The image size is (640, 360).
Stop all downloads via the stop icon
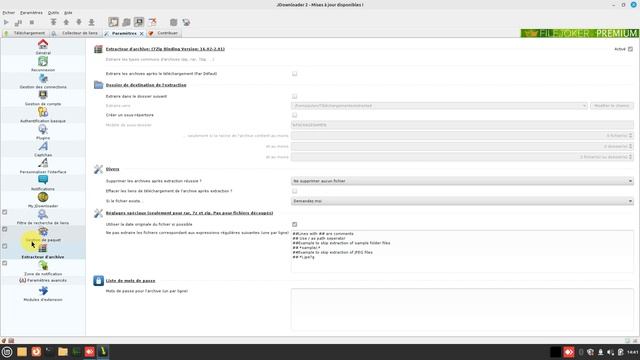click(x=31, y=22)
